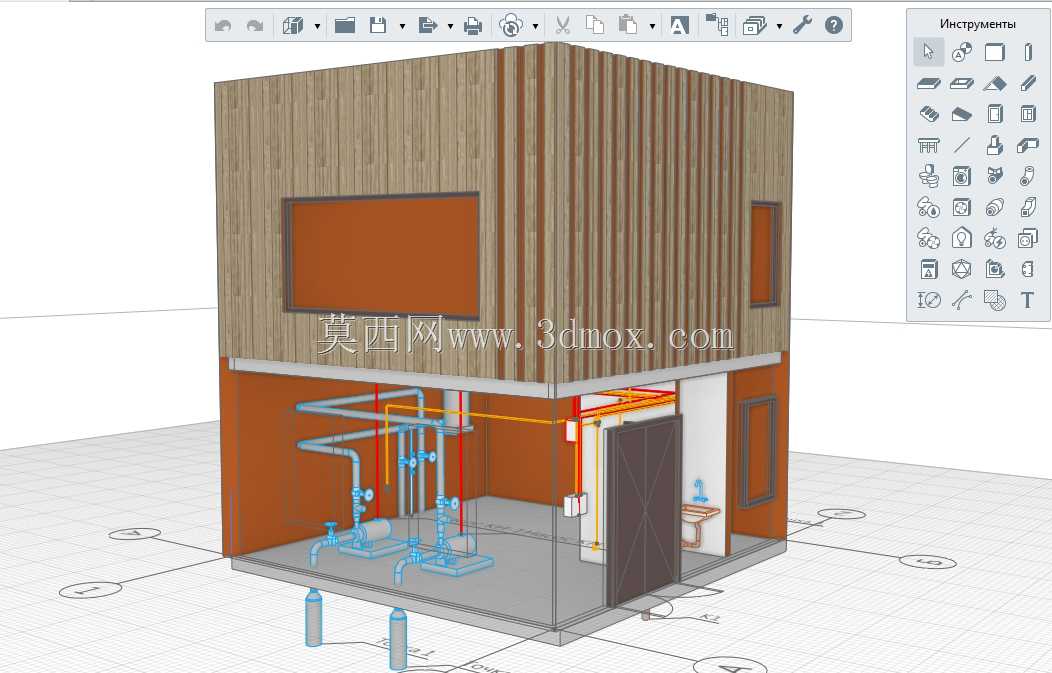Select the Text 'T' tool
1052x673 pixels.
[x=1028, y=300]
